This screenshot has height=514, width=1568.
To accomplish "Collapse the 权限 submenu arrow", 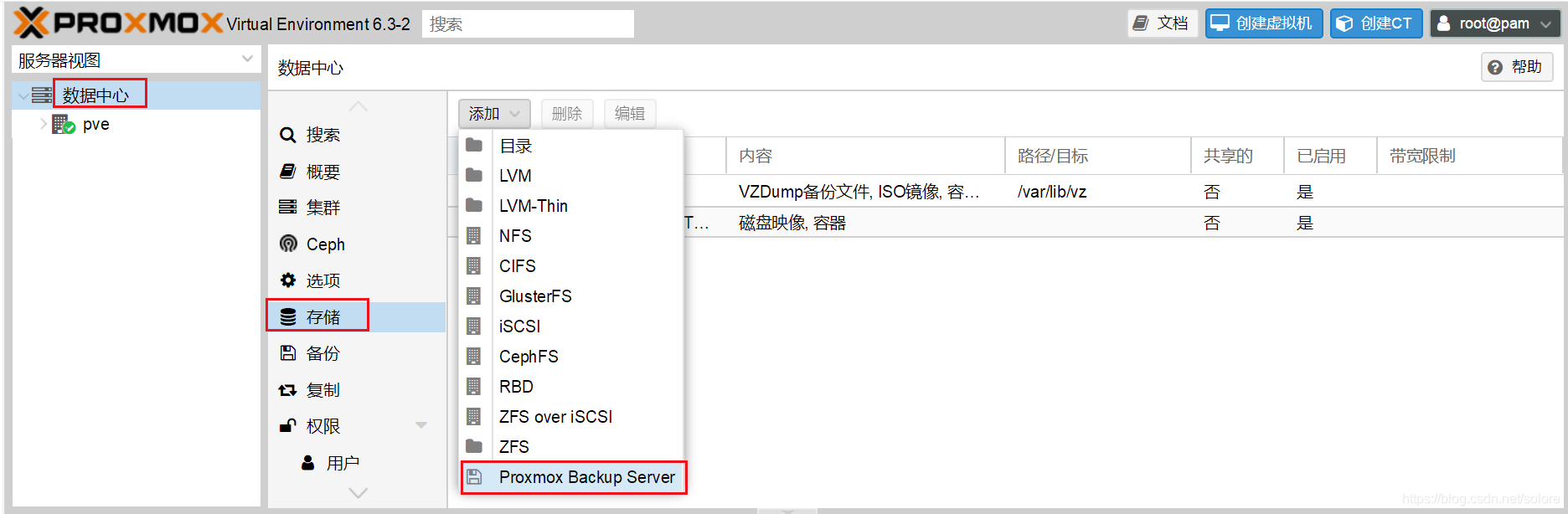I will tap(421, 425).
